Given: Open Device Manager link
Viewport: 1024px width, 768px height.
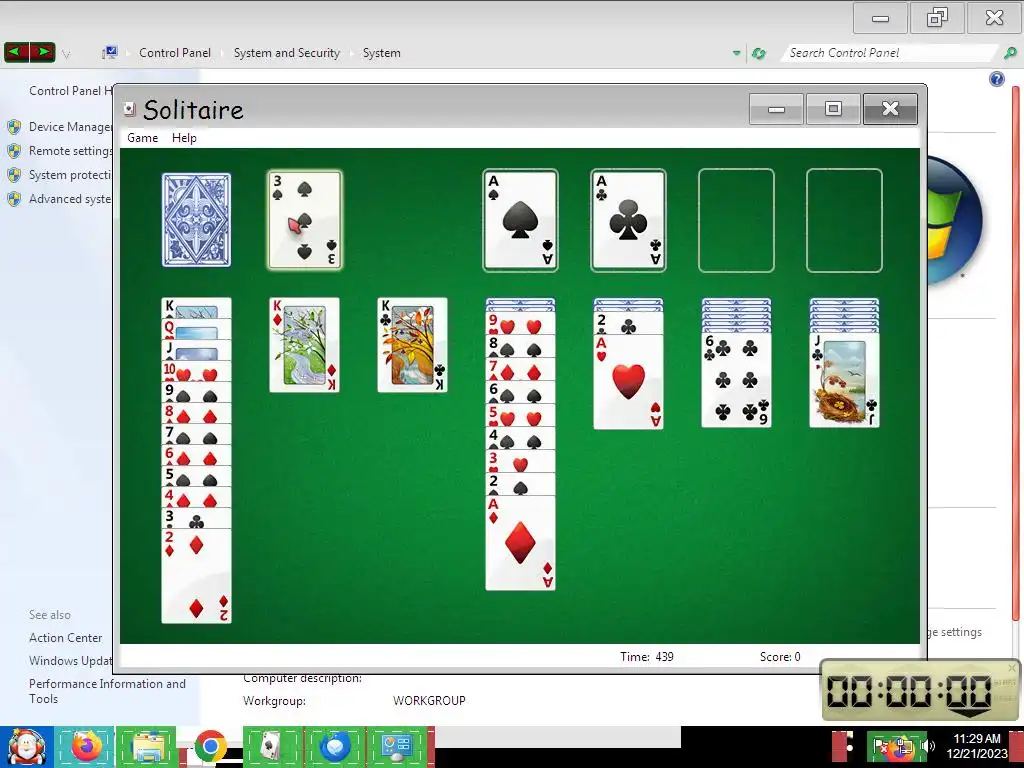Looking at the screenshot, I should click(x=70, y=127).
